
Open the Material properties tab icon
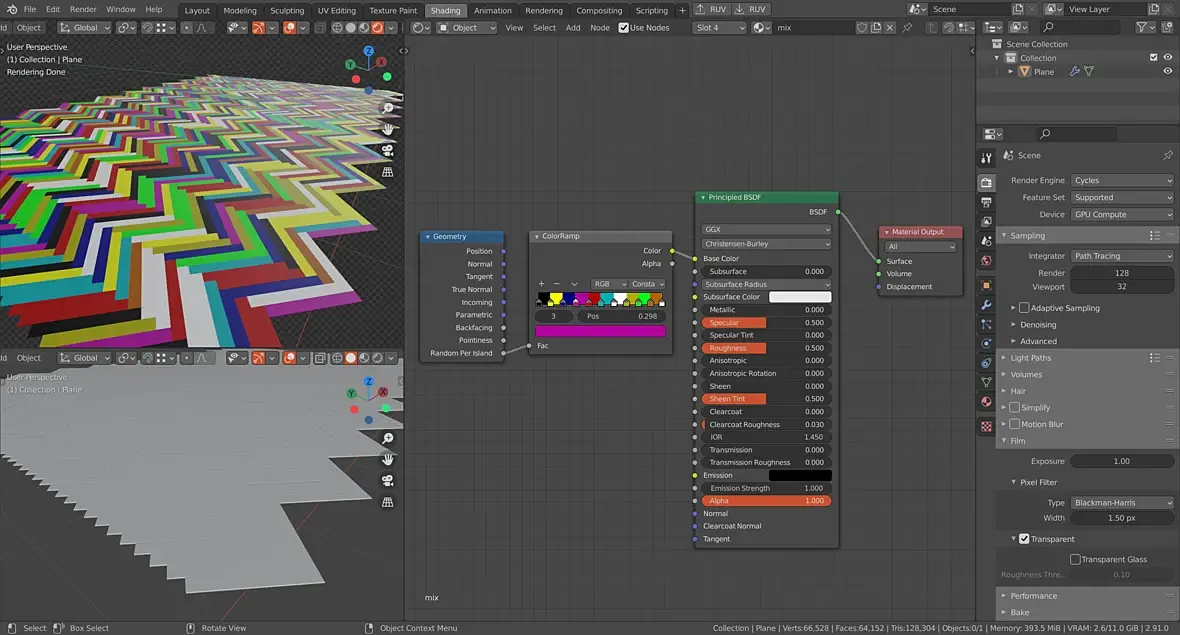986,402
